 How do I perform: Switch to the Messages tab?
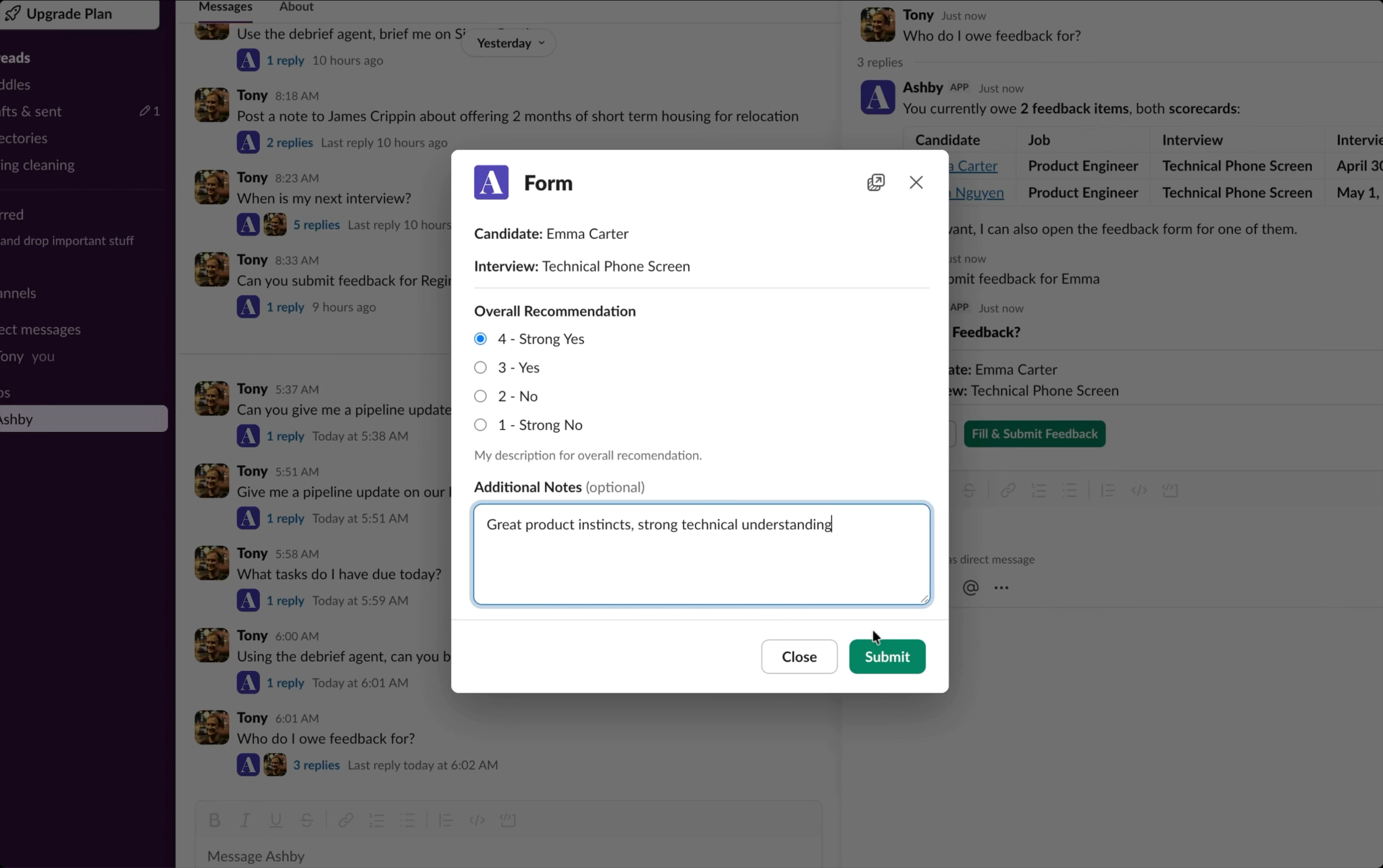click(x=226, y=7)
